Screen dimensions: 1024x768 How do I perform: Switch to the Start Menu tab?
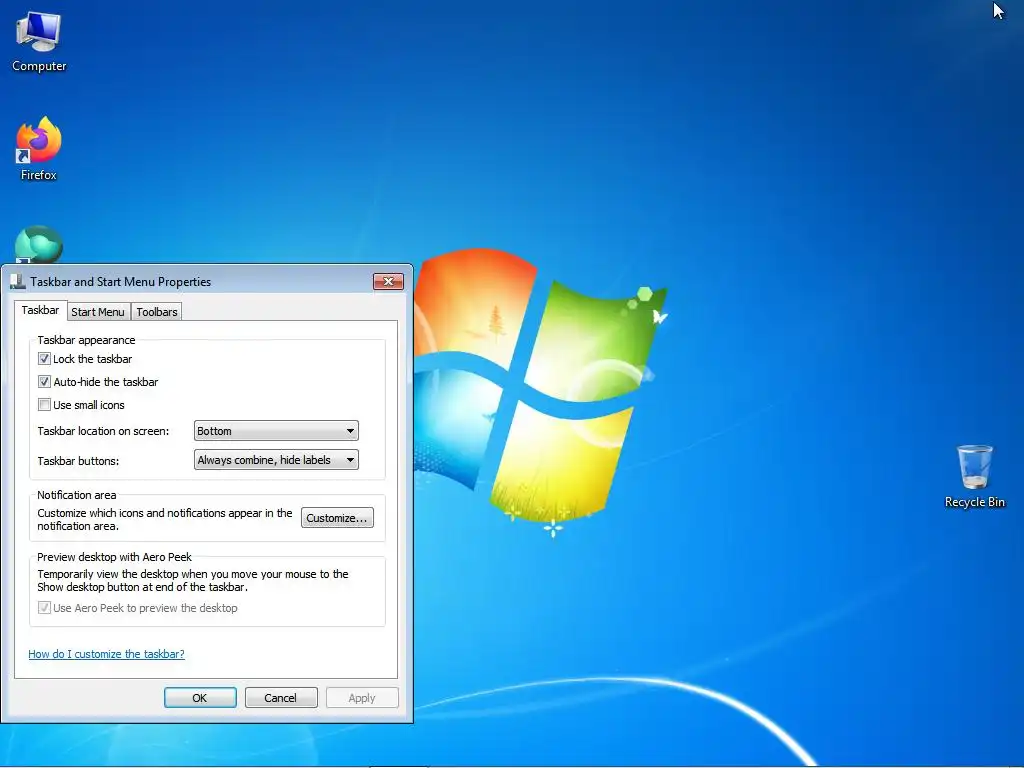coord(97,312)
